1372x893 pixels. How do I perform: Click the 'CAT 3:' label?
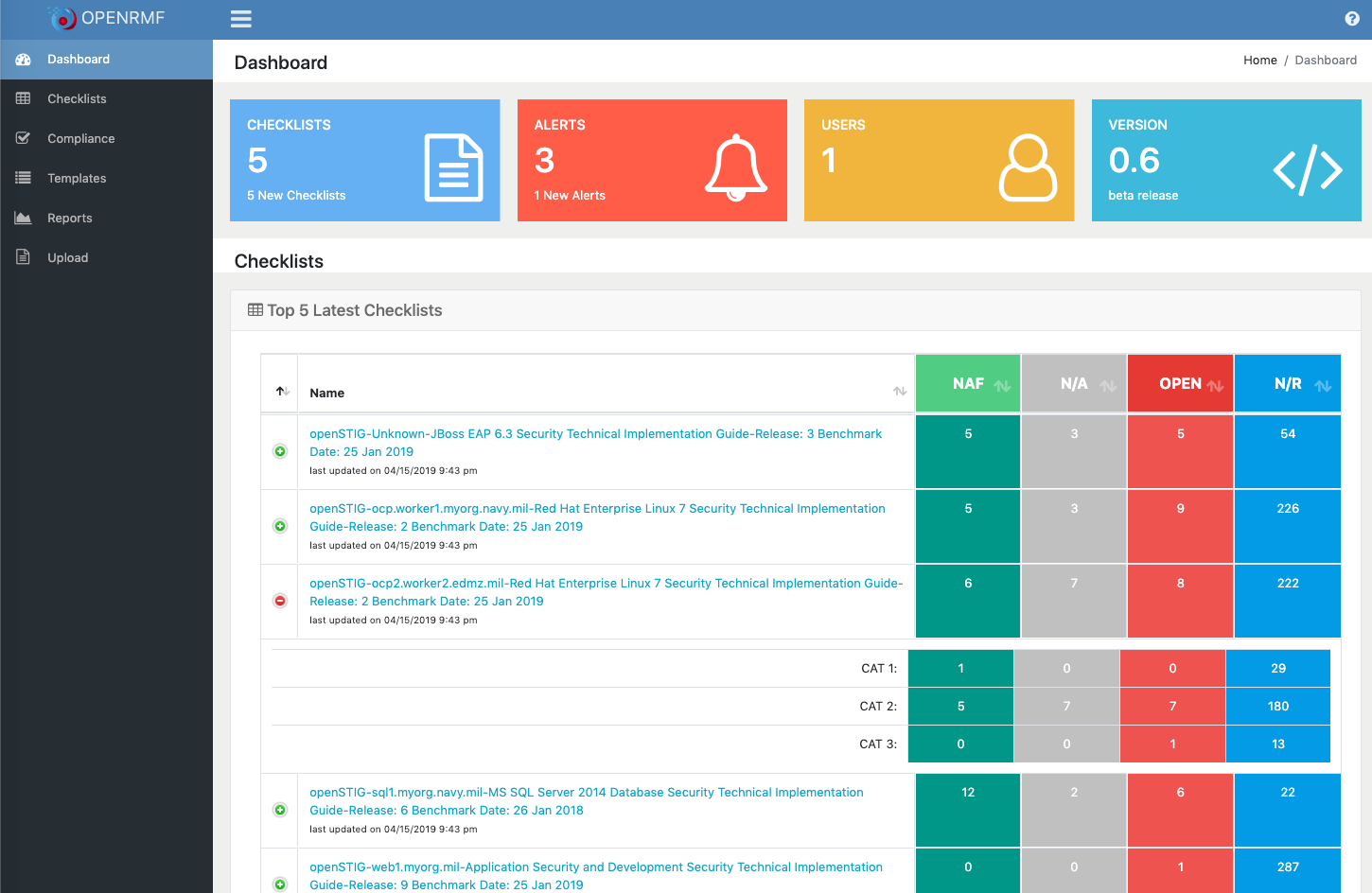(x=878, y=744)
